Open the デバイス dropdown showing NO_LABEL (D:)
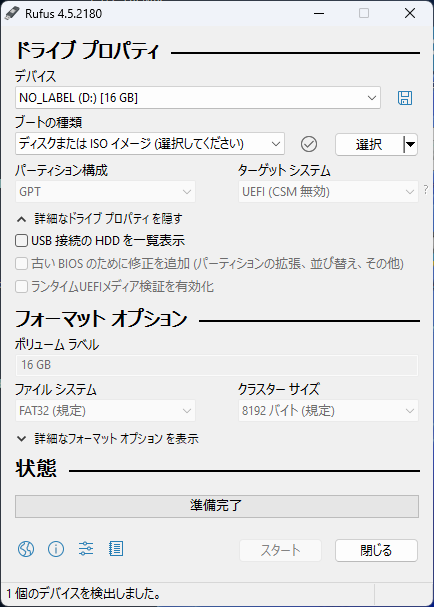This screenshot has height=607, width=434. [198, 98]
